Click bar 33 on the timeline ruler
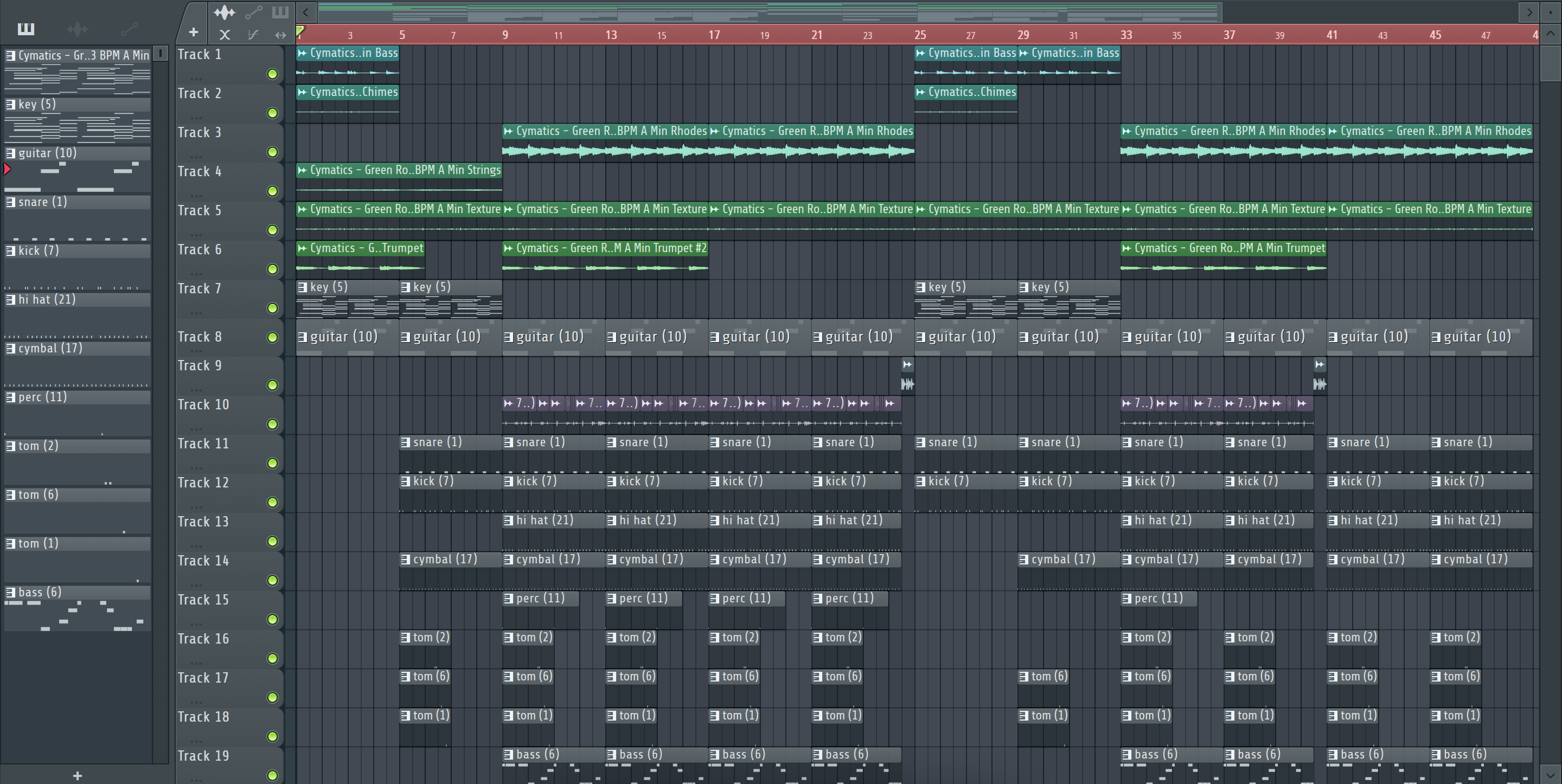Screen dimensions: 1562x784 pos(1126,35)
